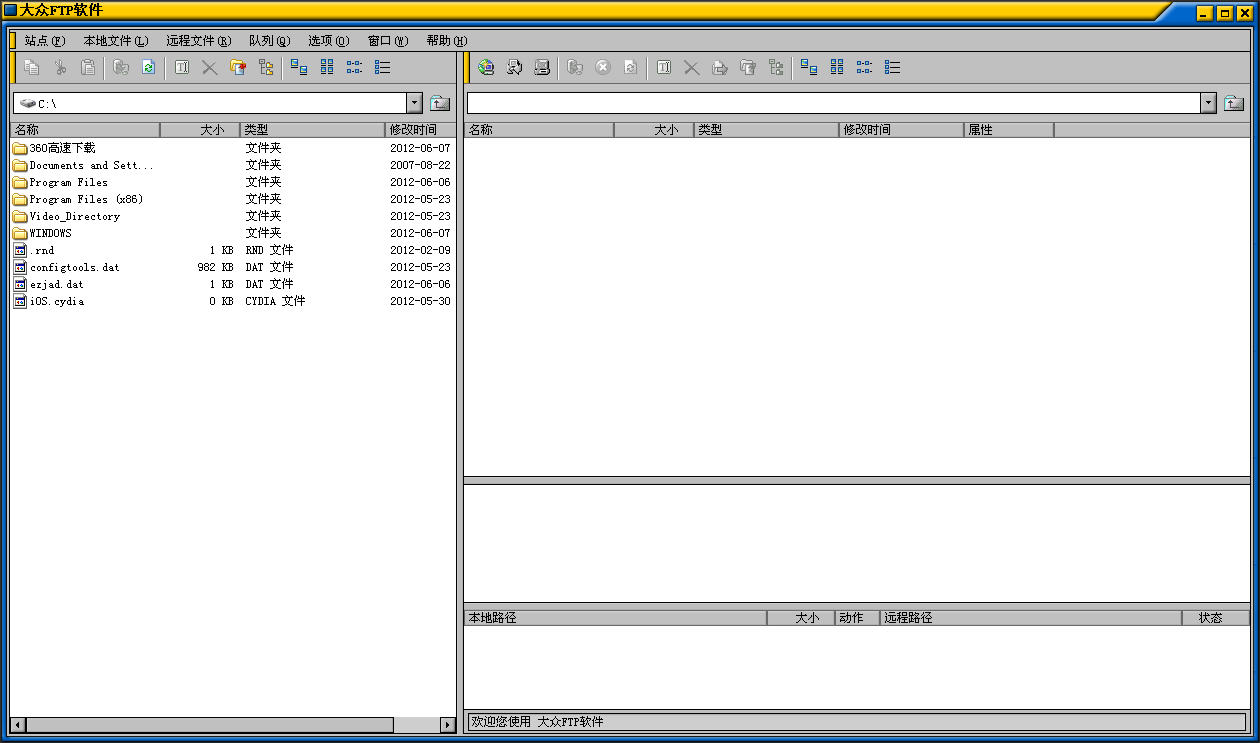The height and width of the screenshot is (743, 1260).
Task: Go up one level in local pane
Action: tap(440, 103)
